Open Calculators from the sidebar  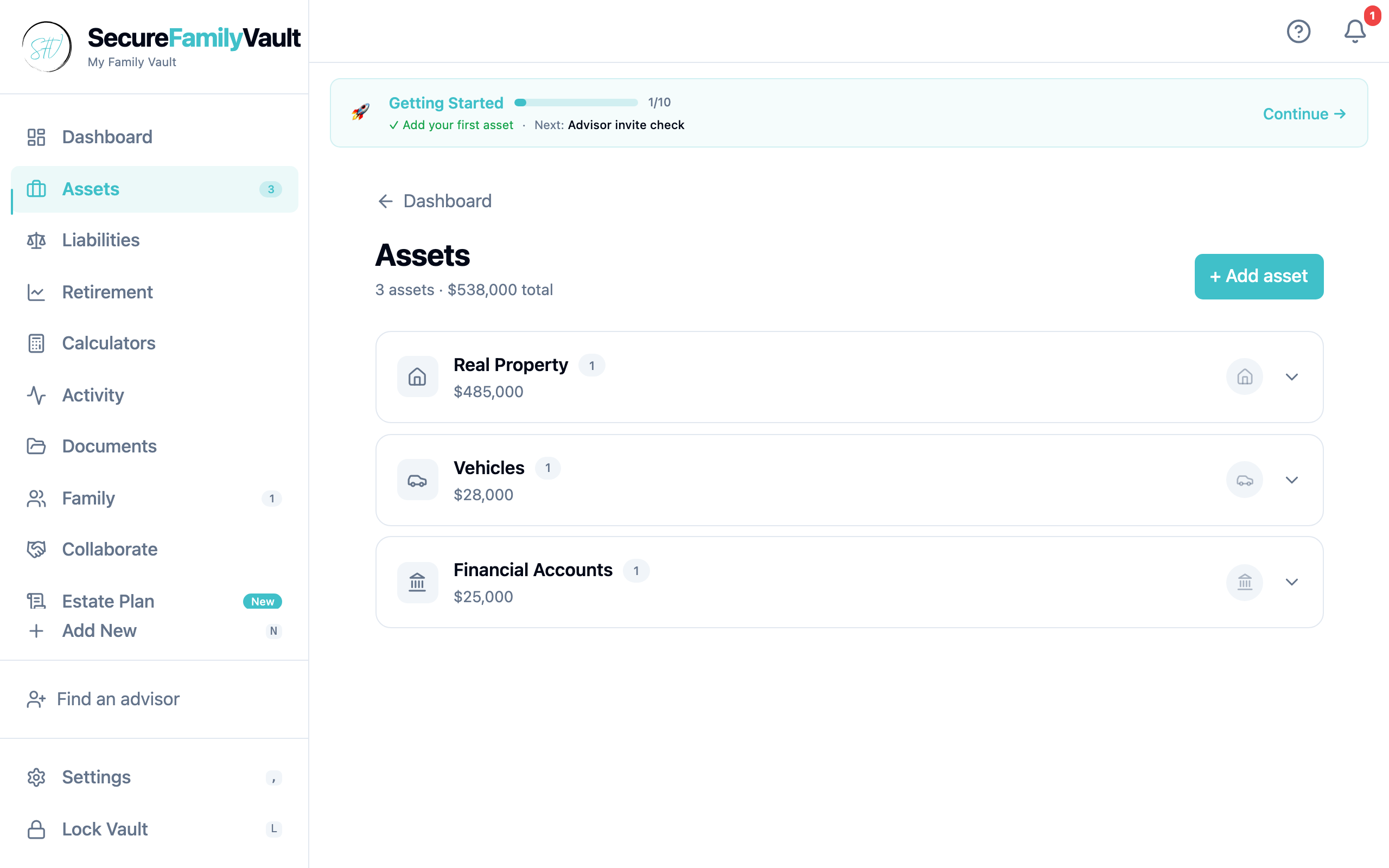click(155, 343)
